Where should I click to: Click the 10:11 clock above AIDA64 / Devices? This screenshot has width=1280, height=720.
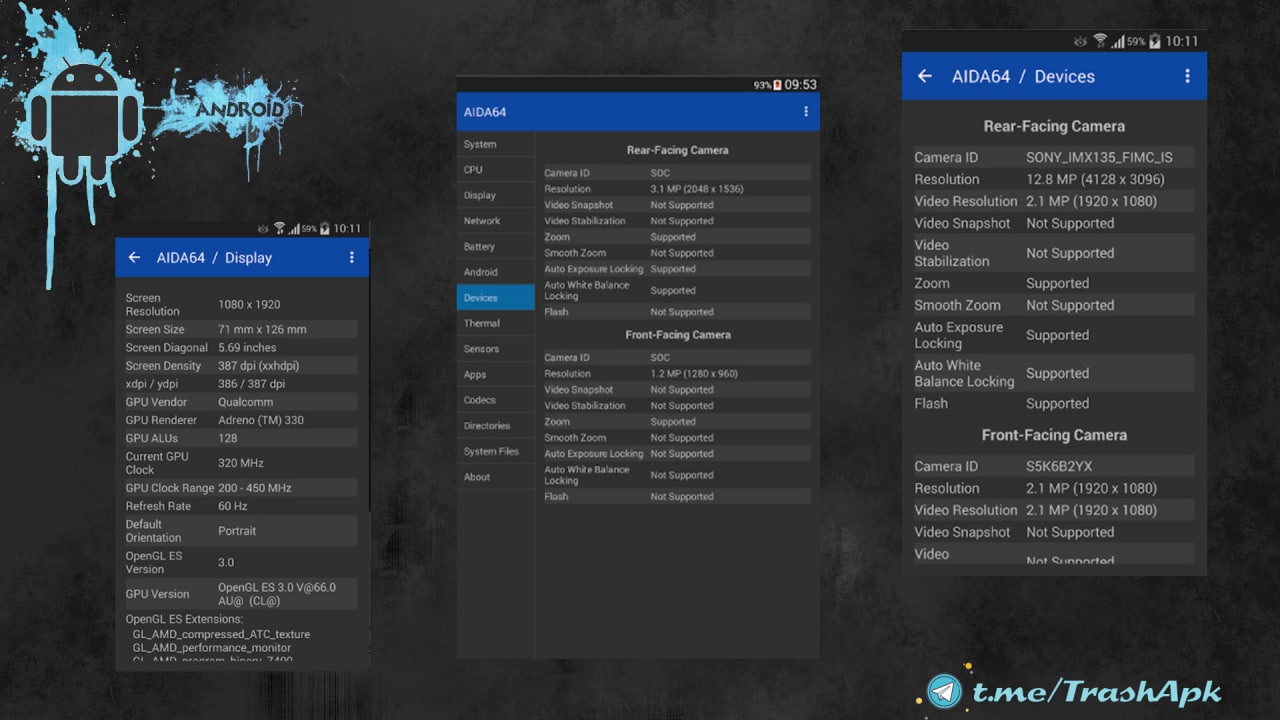click(x=1181, y=41)
